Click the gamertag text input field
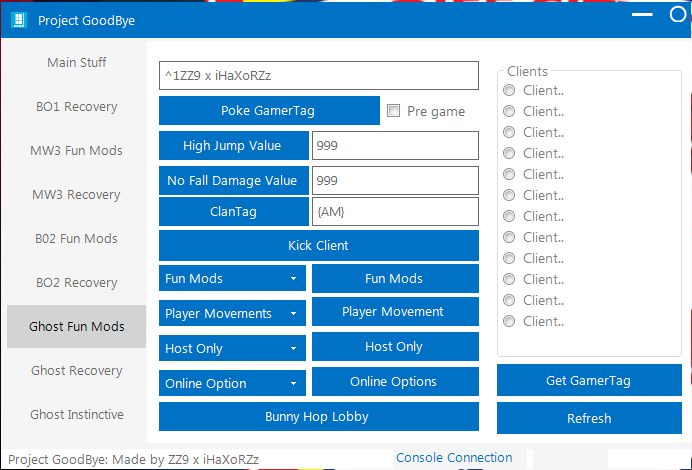The image size is (692, 470). pyautogui.click(x=318, y=77)
